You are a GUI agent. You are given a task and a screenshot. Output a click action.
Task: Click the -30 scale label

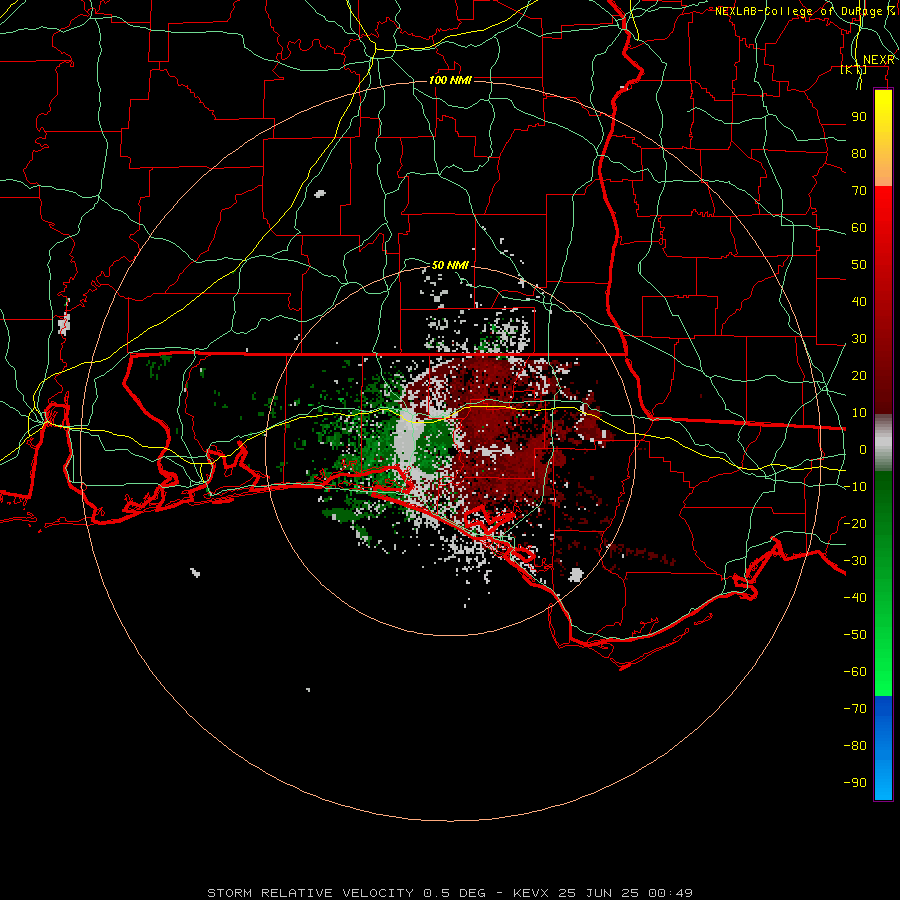855,561
